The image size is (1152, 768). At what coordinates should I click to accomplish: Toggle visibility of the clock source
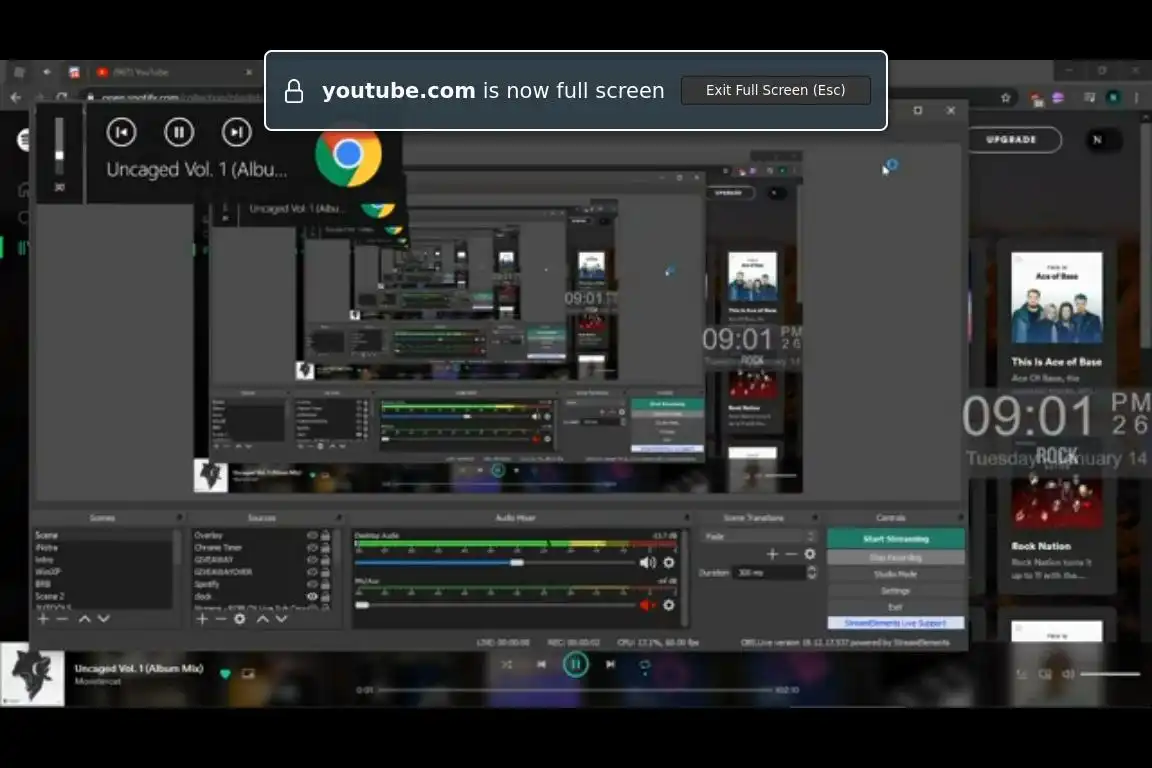point(312,596)
